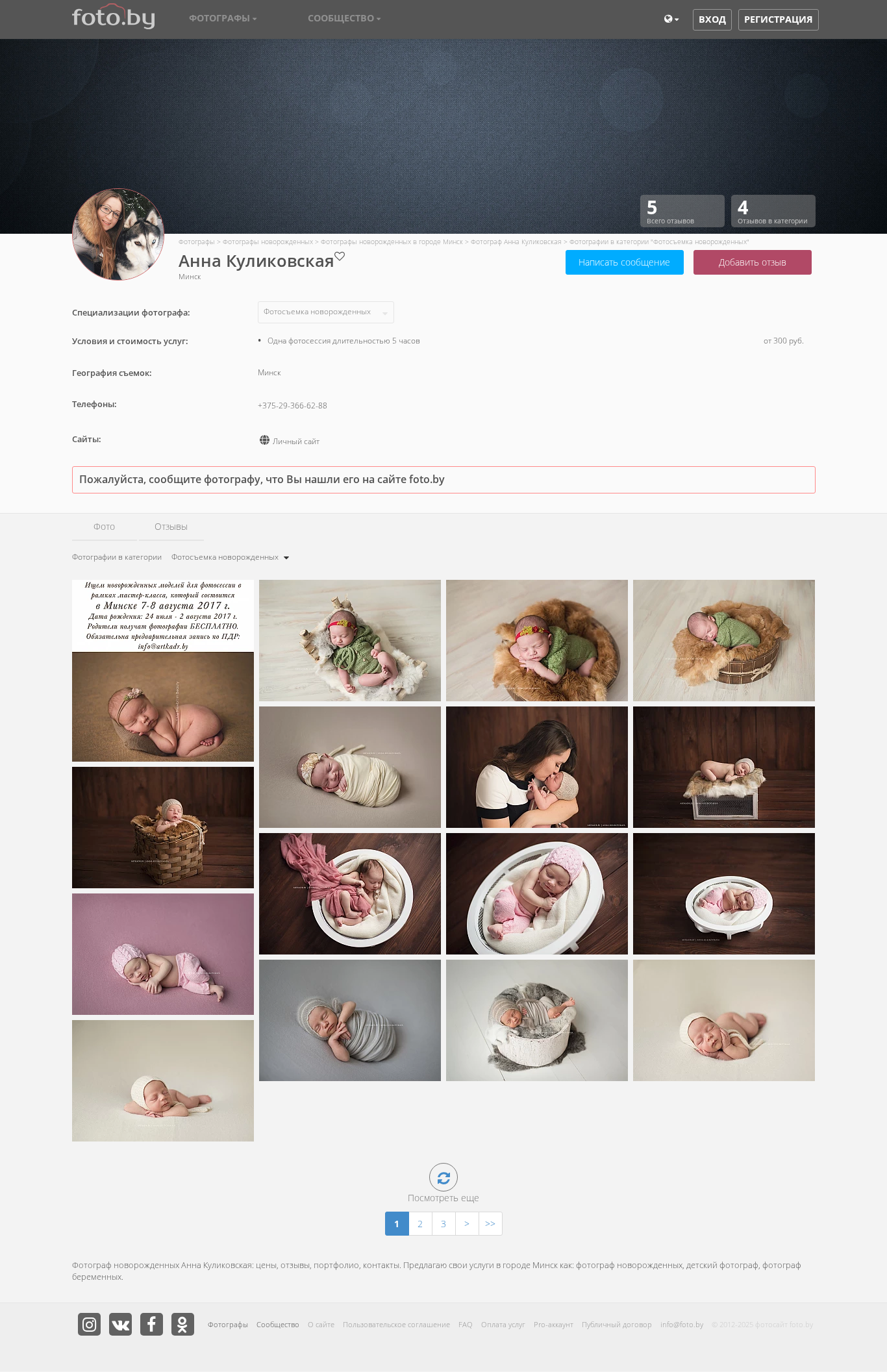Open the 'Фотосъемка новорожденных' specialization dropdown
This screenshot has height=1372, width=887.
click(x=326, y=312)
